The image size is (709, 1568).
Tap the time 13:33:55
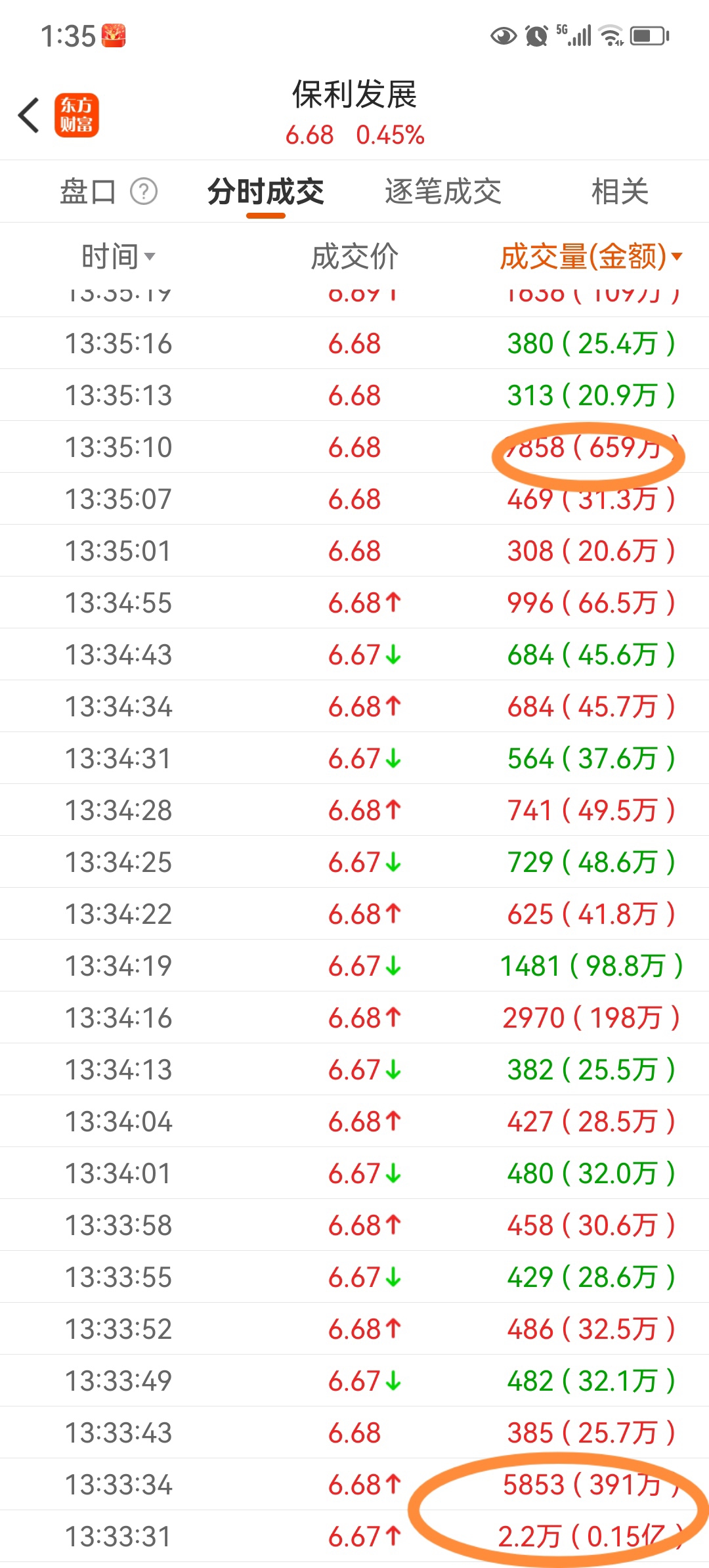tap(118, 1277)
